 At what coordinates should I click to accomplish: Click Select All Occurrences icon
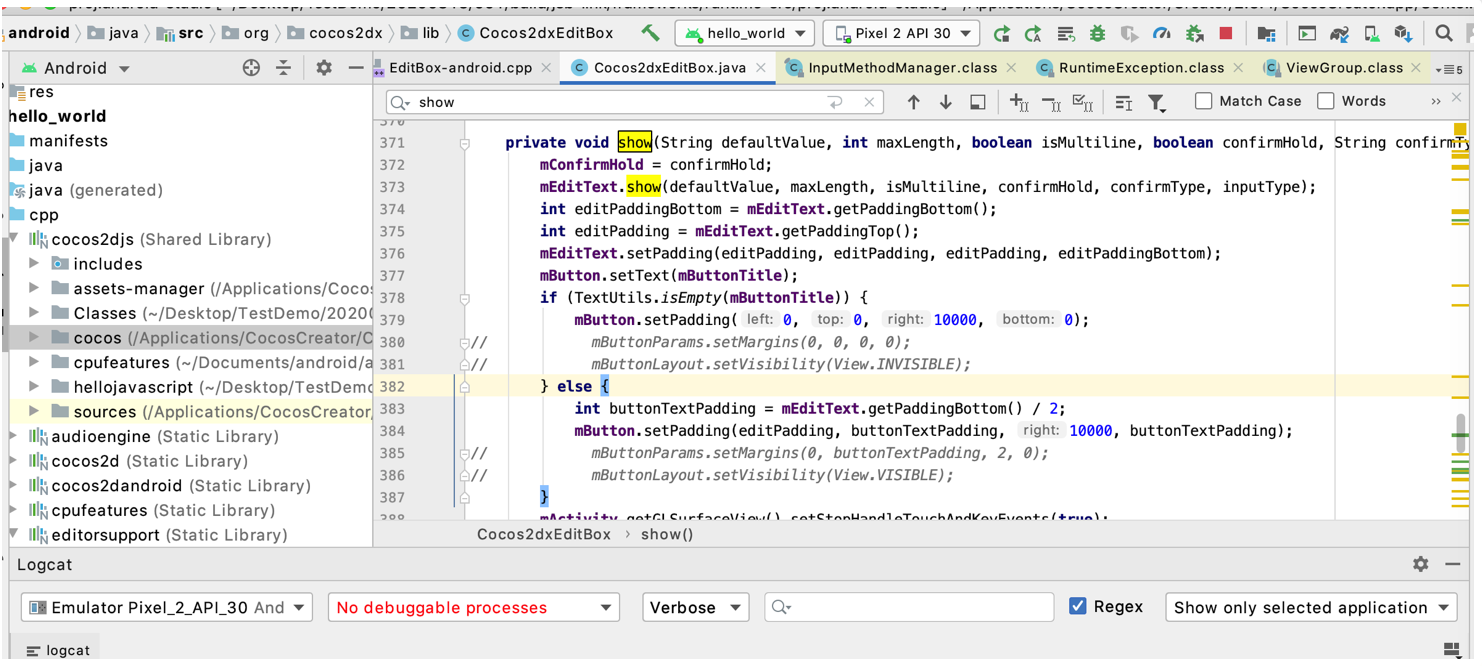[1083, 102]
